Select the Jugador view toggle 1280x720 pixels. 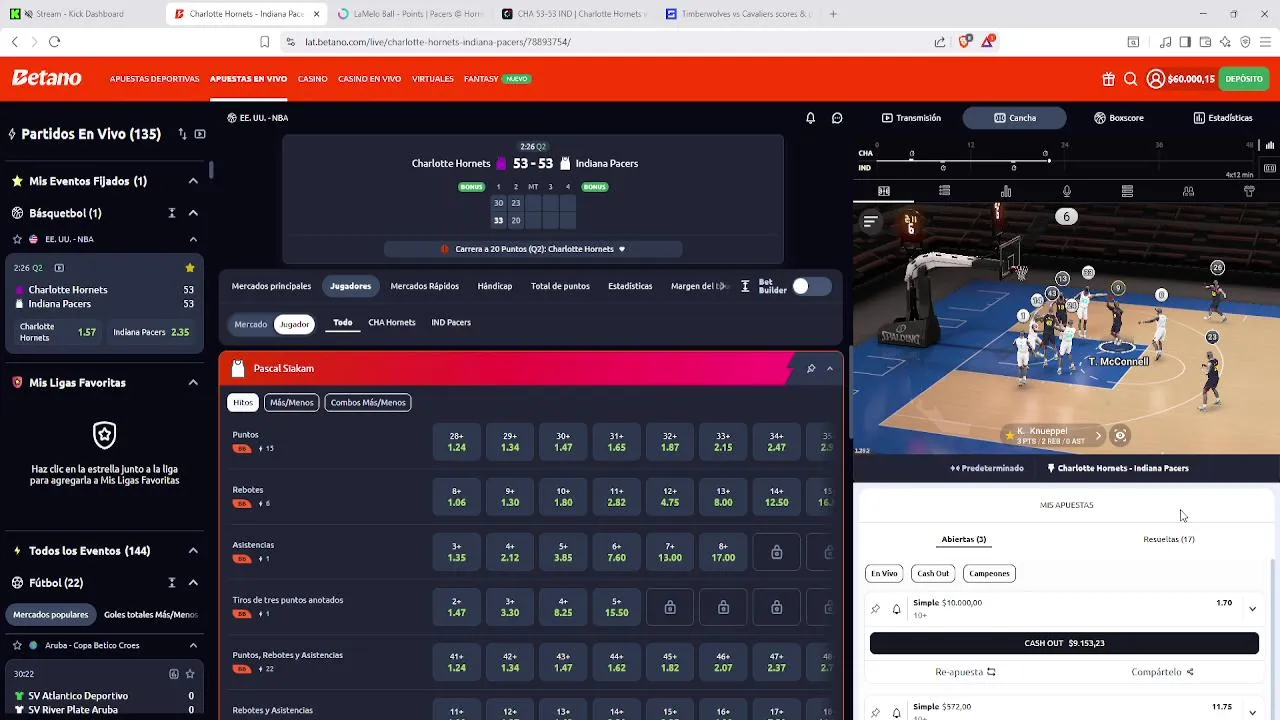tap(294, 324)
